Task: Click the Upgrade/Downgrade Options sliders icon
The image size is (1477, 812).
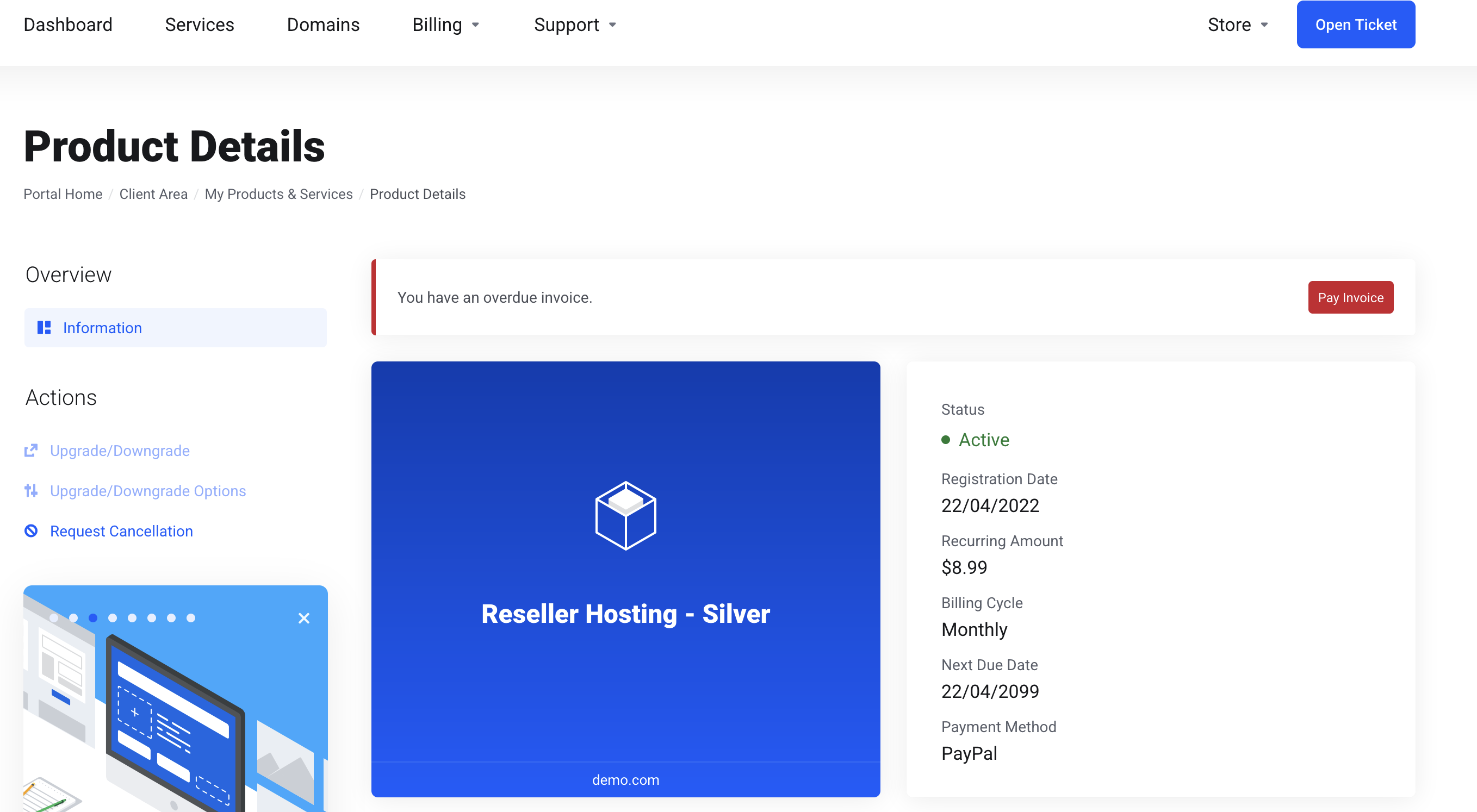Action: pyautogui.click(x=31, y=491)
